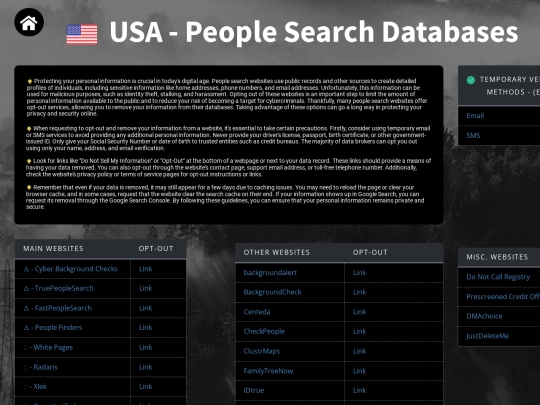Click the lightbulb icon before 'When requesting'
The image size is (540, 405).
[29, 129]
